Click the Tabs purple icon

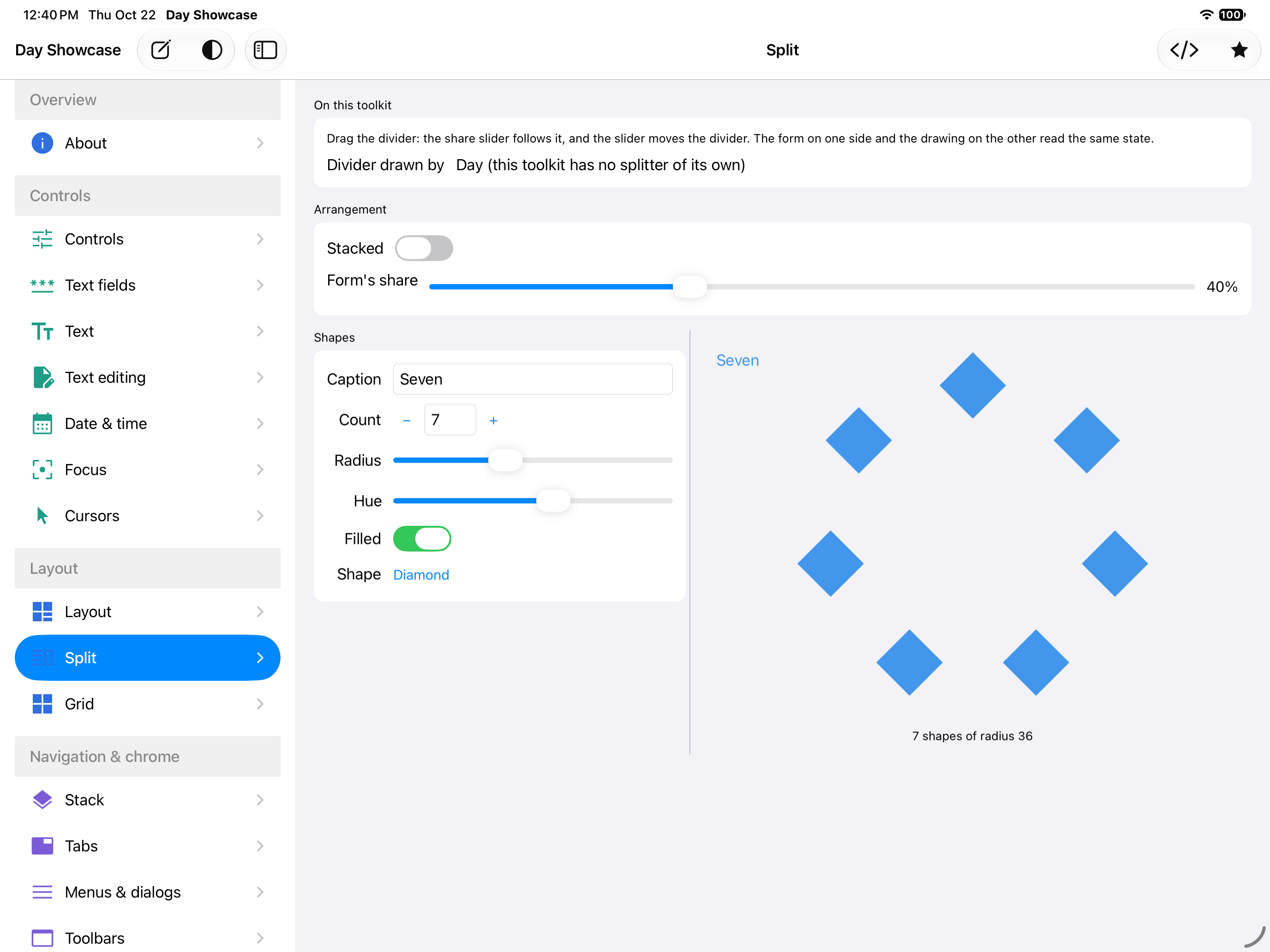coord(42,846)
